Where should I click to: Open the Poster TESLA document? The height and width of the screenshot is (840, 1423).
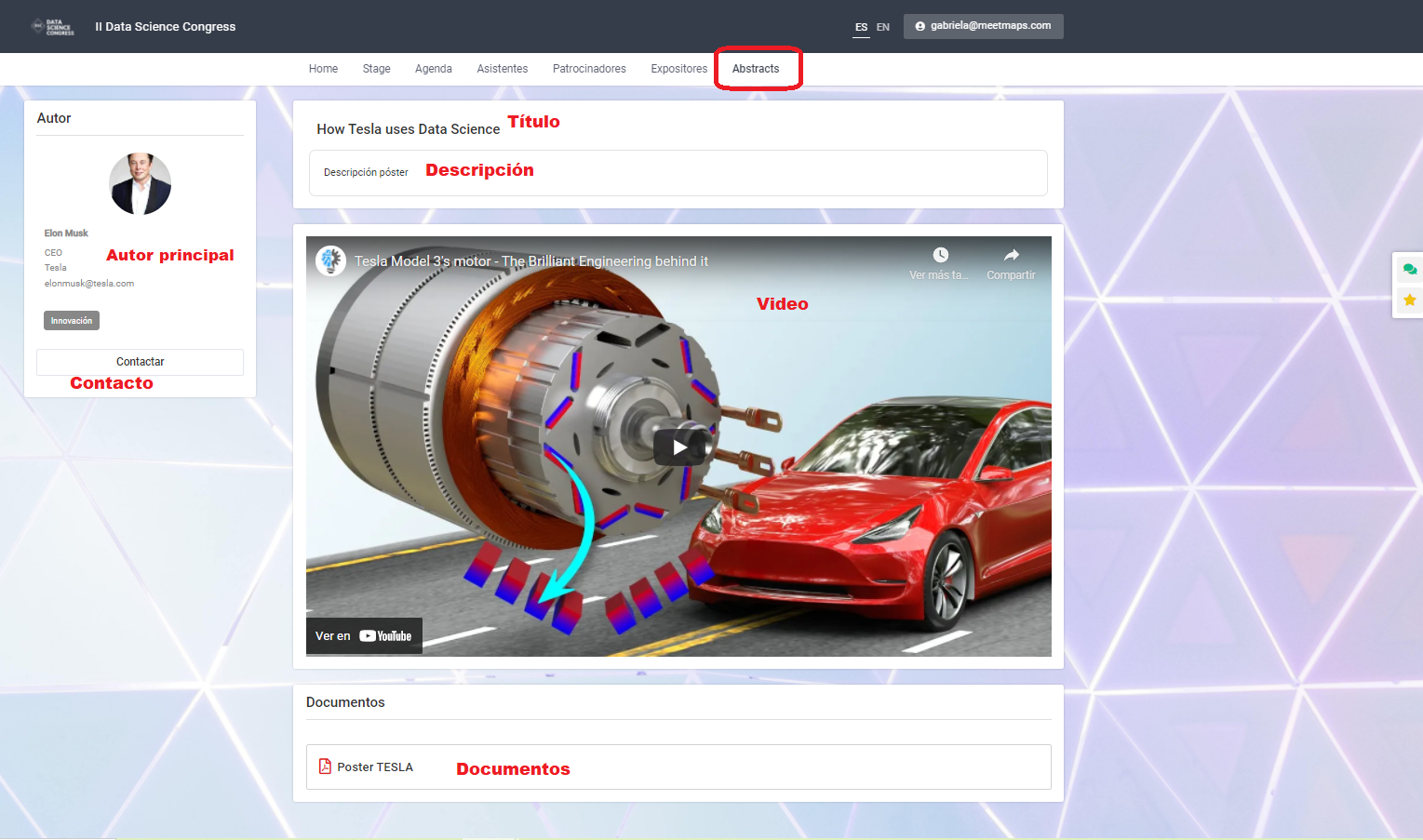pos(678,767)
